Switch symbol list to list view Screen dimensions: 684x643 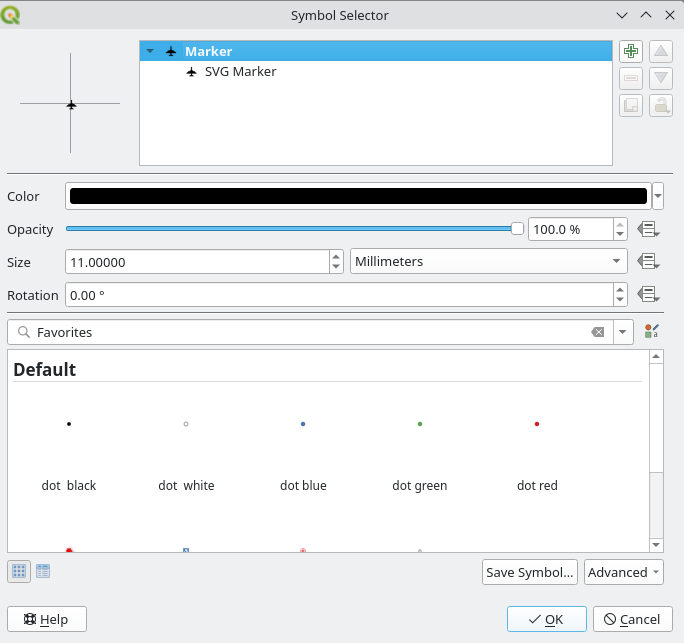[43, 571]
